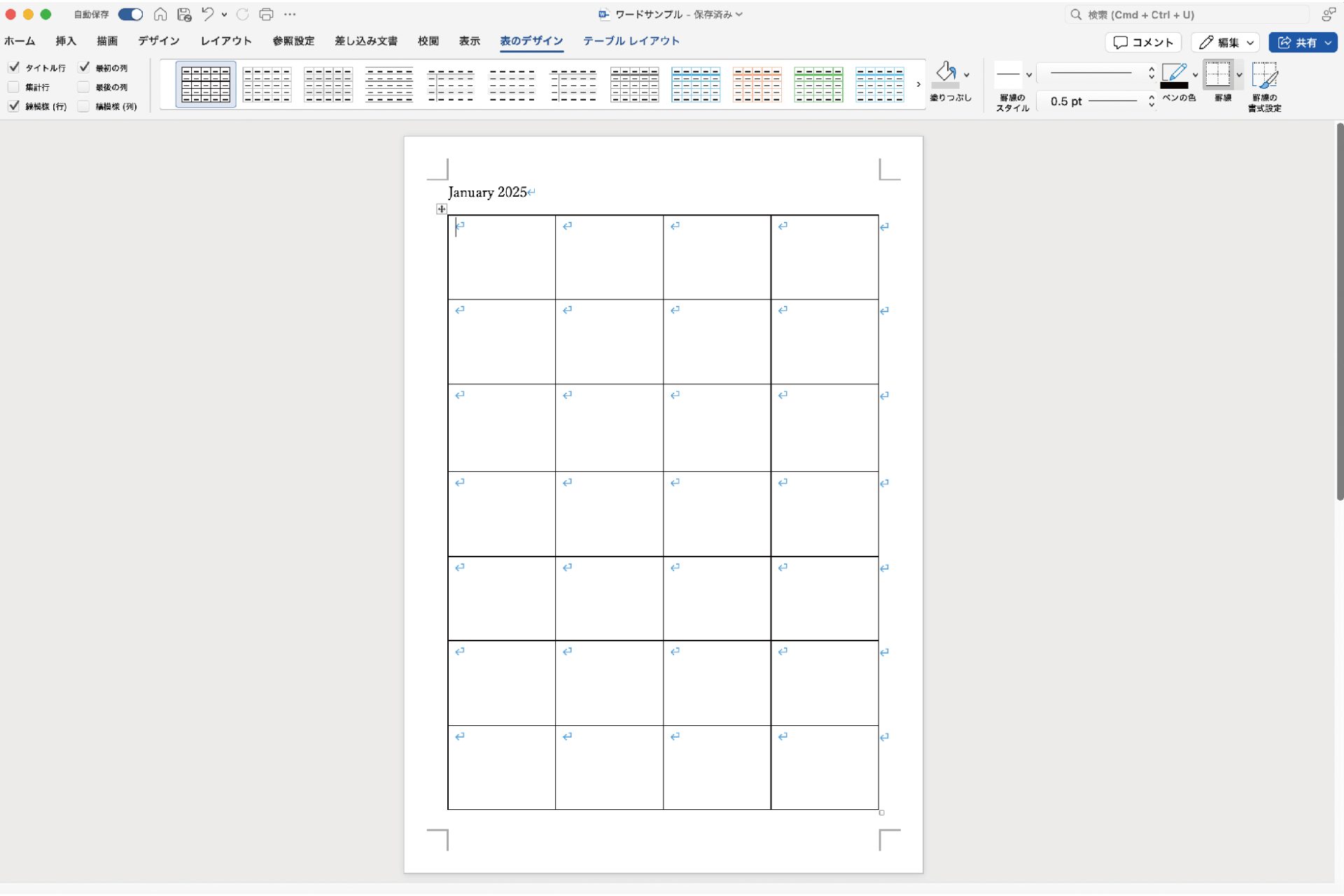Open the 編集 editing mode dropdown

click(x=1225, y=43)
